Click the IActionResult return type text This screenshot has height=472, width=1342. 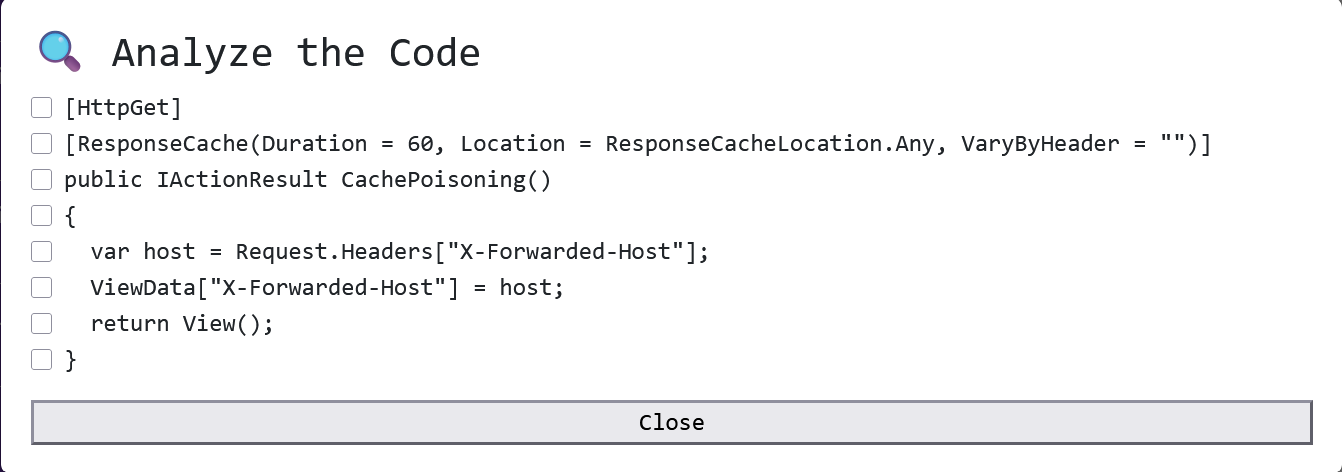(242, 180)
